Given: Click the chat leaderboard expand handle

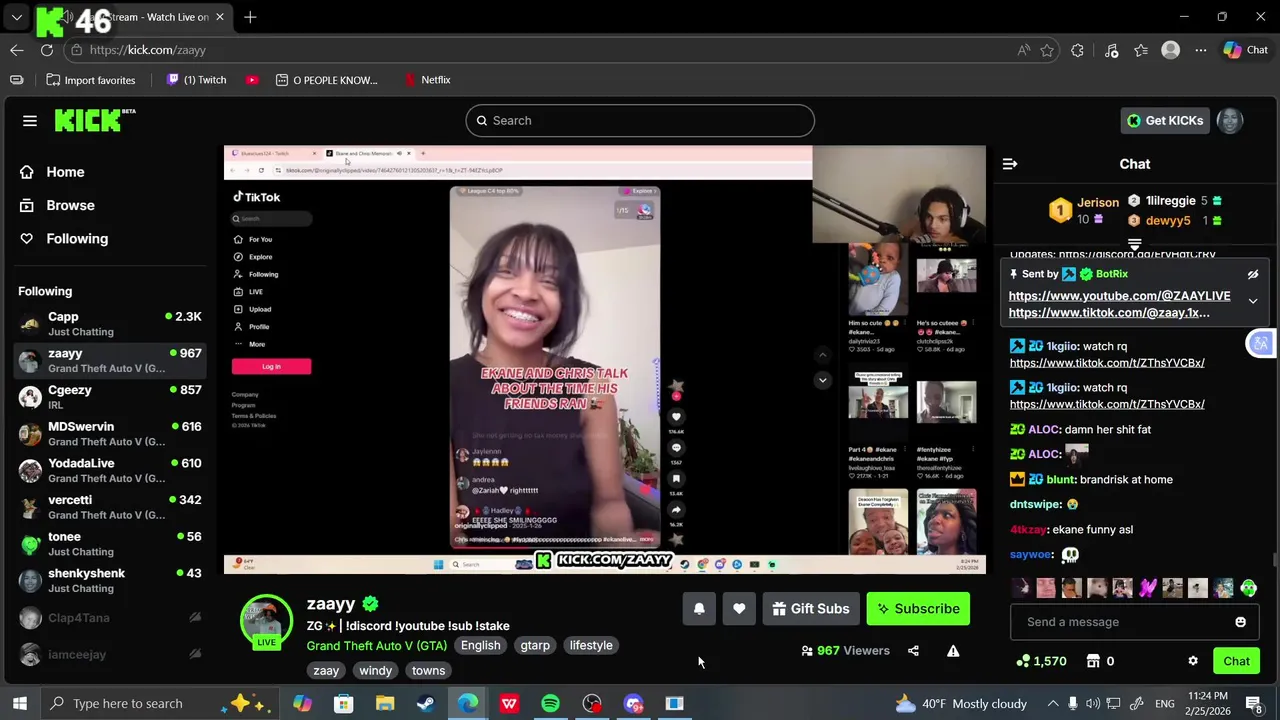Looking at the screenshot, I should click(1134, 243).
